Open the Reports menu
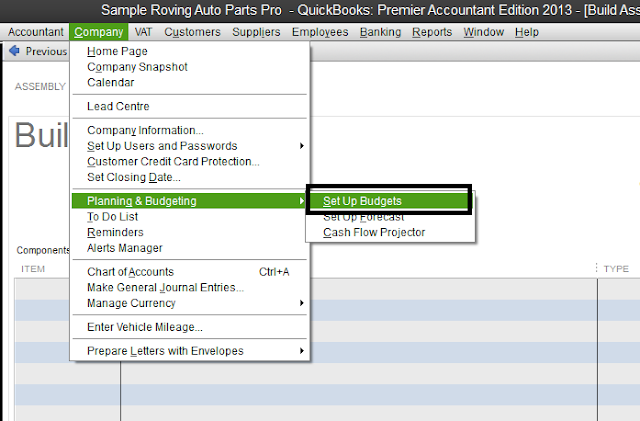 point(432,32)
